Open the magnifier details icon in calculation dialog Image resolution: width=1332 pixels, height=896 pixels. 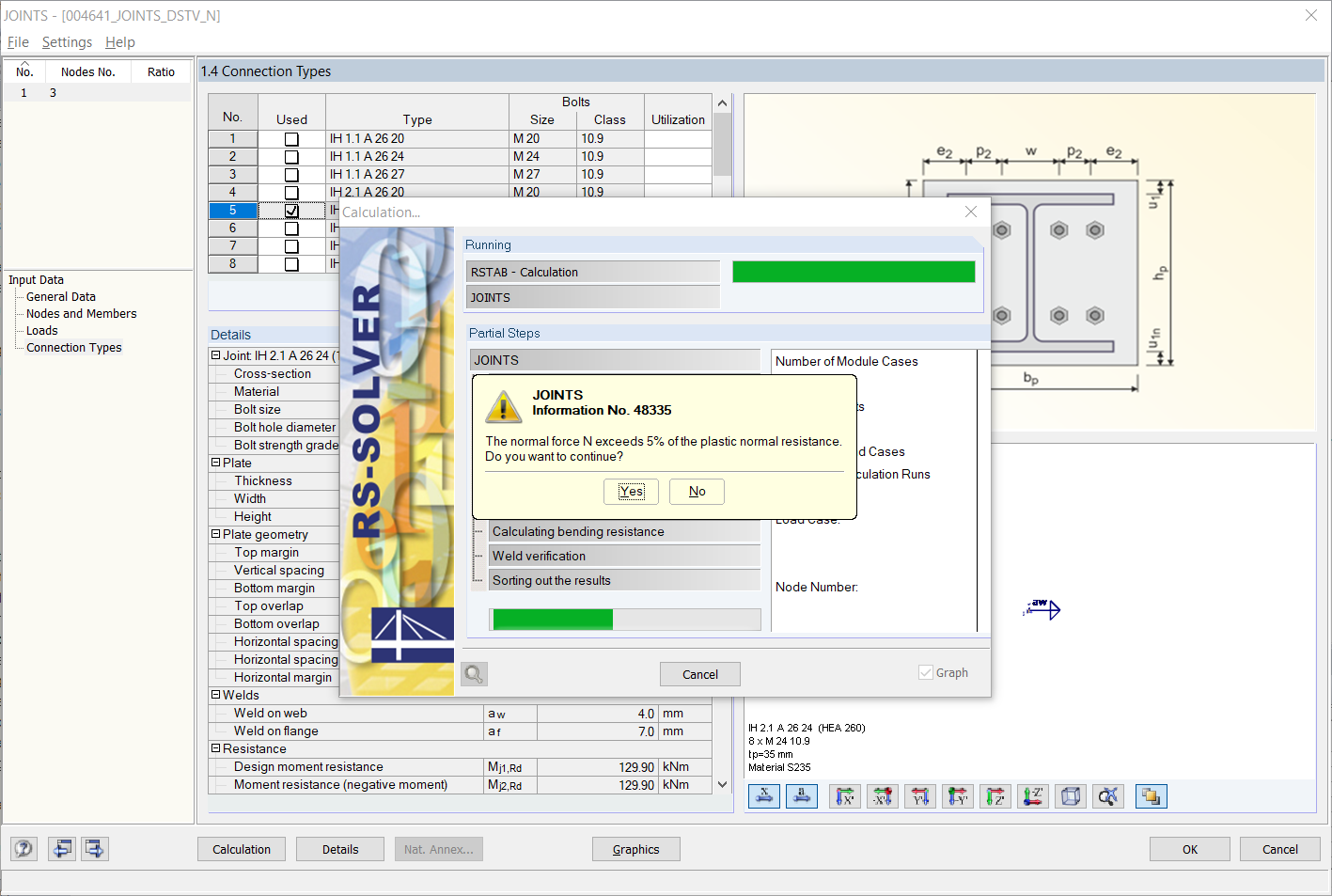tap(473, 674)
